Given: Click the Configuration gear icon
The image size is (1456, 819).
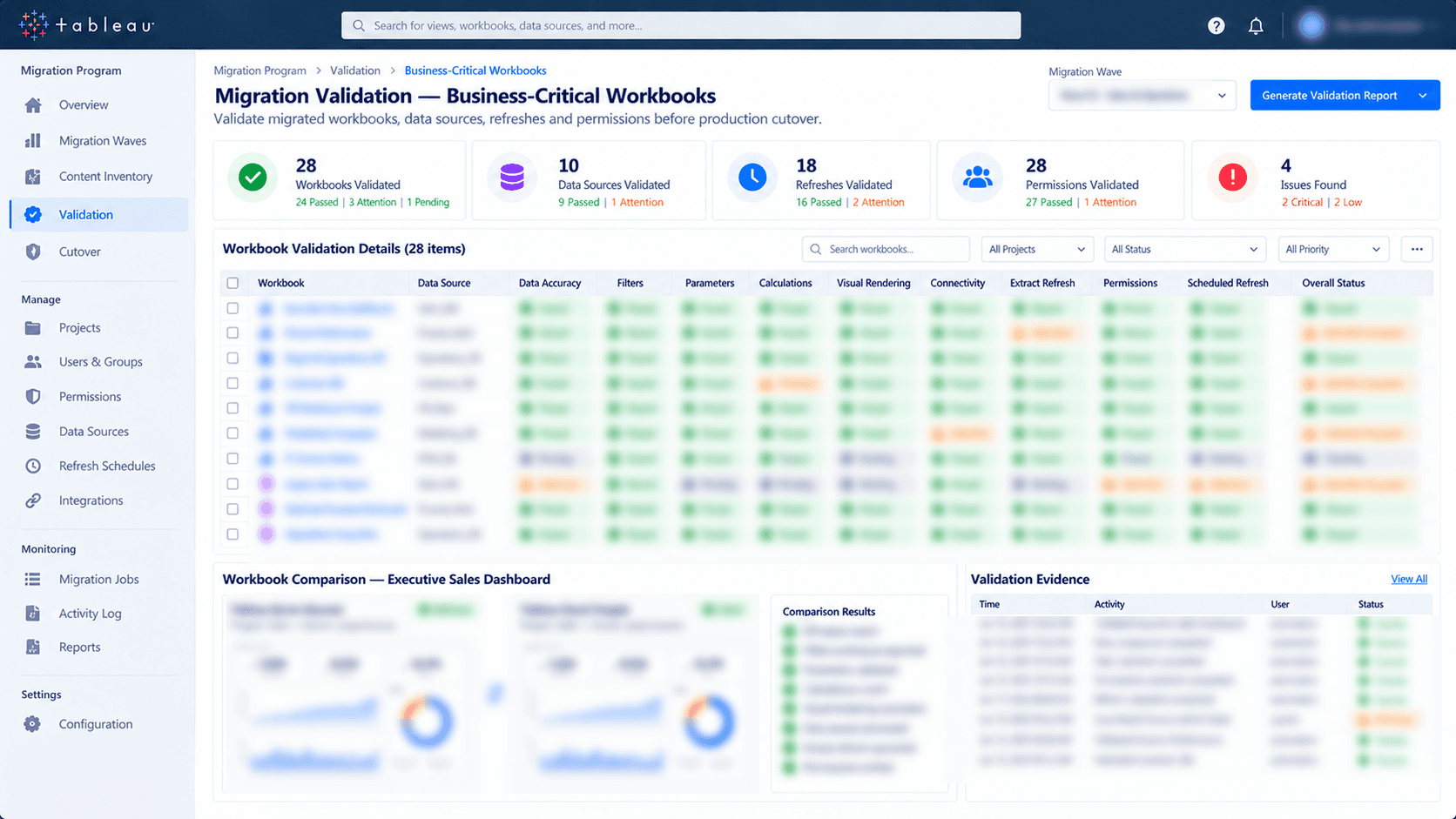Looking at the screenshot, I should click(x=33, y=724).
